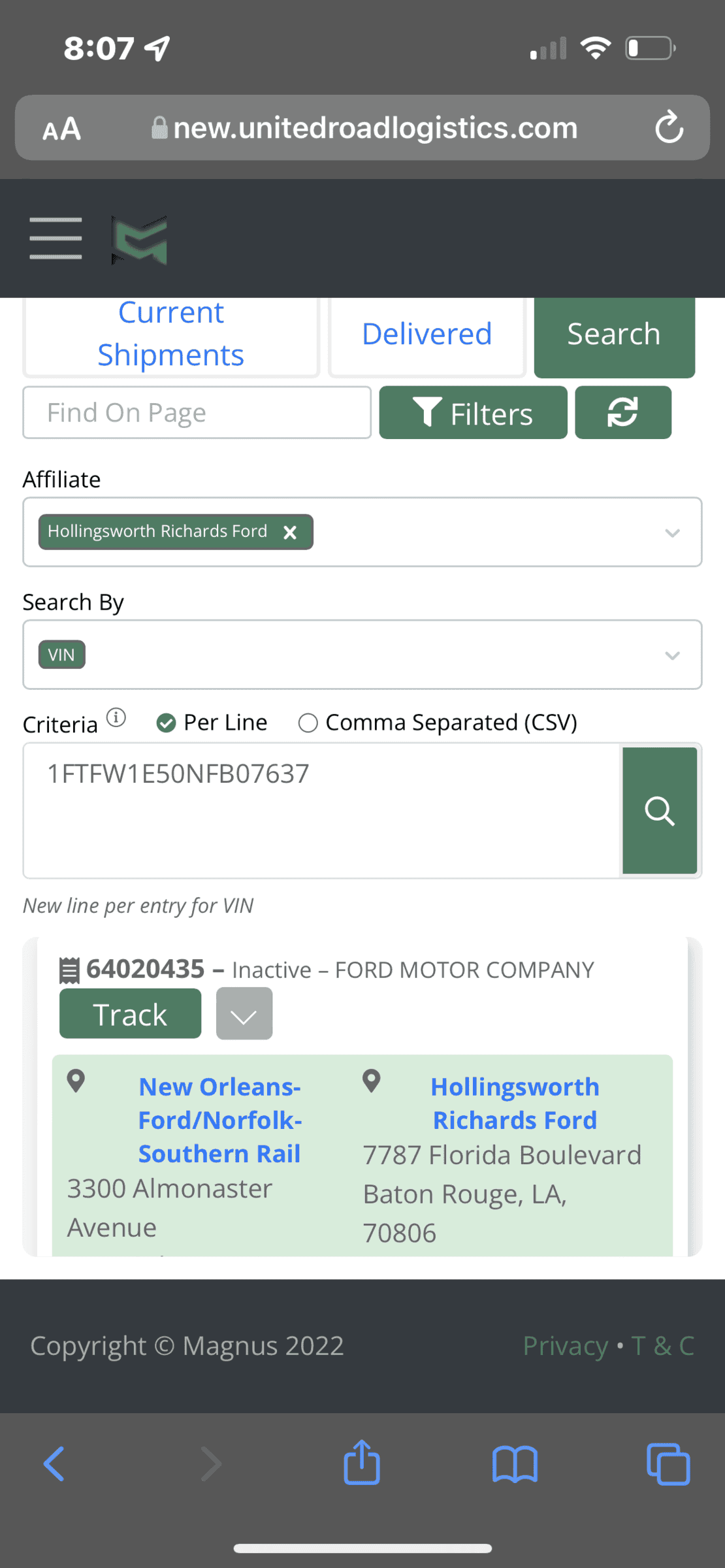This screenshot has height=1568, width=725.
Task: Tap the lock icon in address bar
Action: click(x=159, y=127)
